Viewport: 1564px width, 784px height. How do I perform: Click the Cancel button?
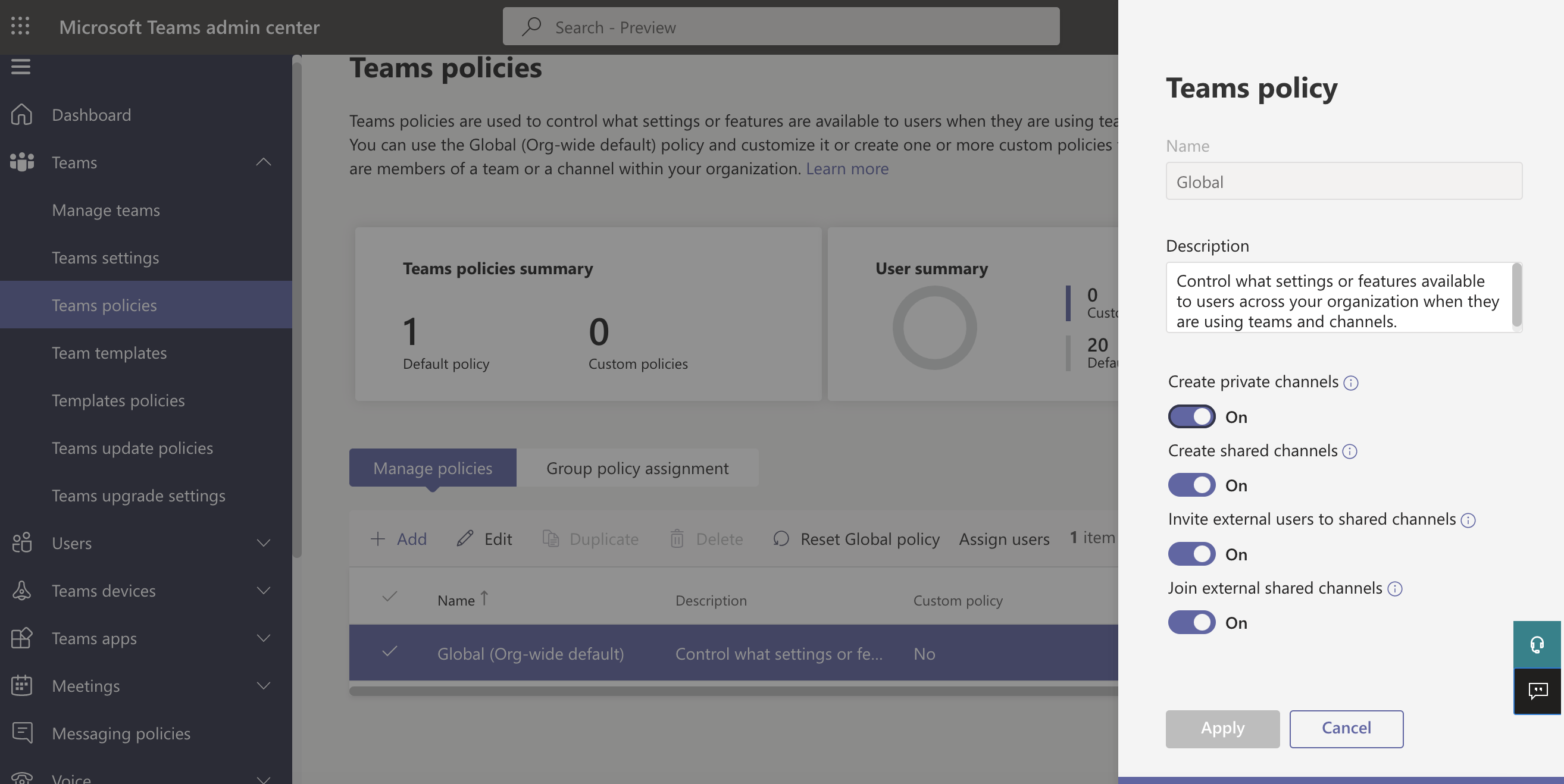1346,729
